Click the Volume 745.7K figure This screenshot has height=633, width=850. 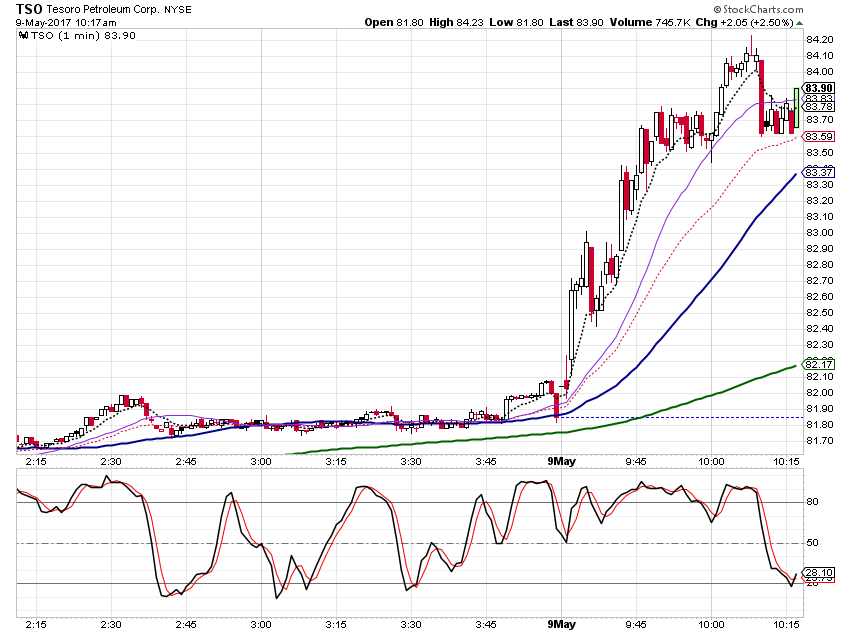click(x=650, y=22)
